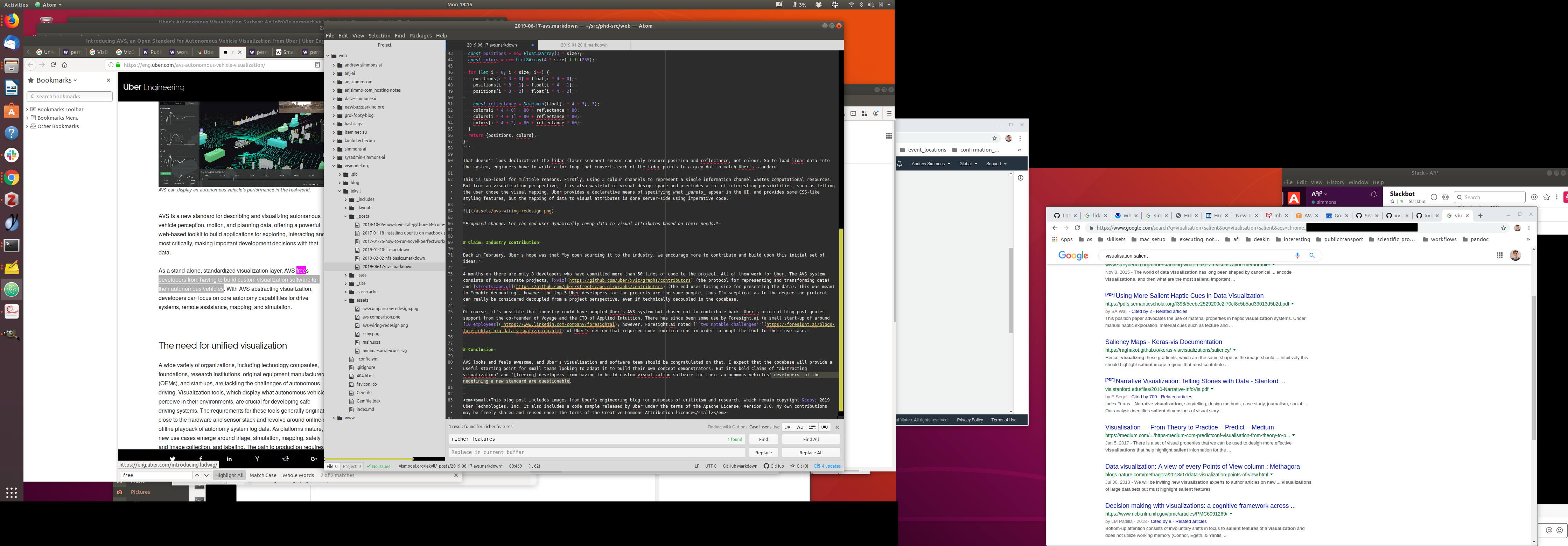Open the Packages menu in Atom
The width and height of the screenshot is (1568, 546).
[x=420, y=36]
